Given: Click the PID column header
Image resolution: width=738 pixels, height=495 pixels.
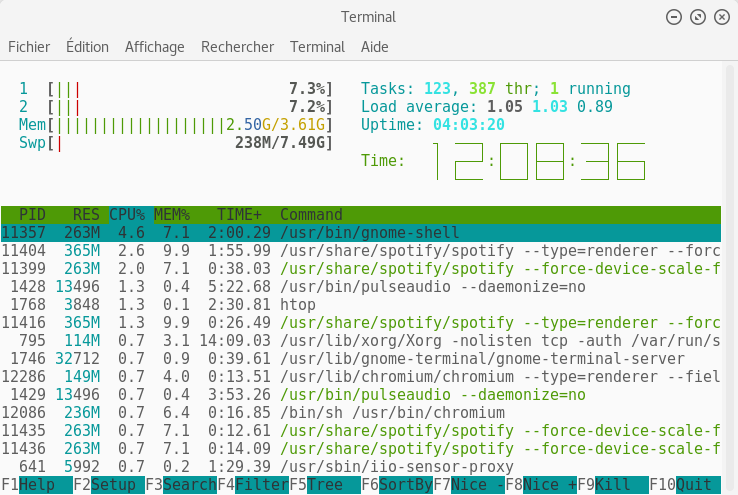Looking at the screenshot, I should coord(32,215).
